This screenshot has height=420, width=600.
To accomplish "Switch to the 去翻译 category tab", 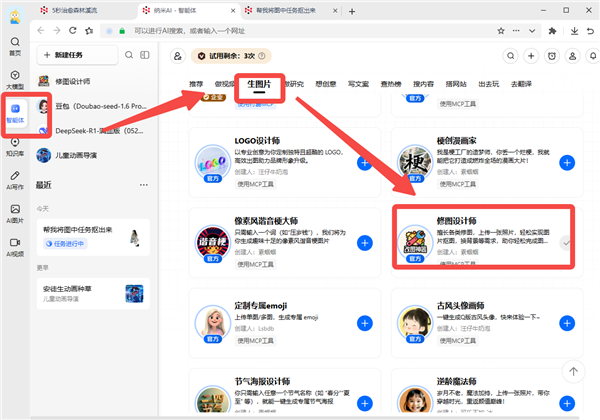I will pyautogui.click(x=521, y=84).
